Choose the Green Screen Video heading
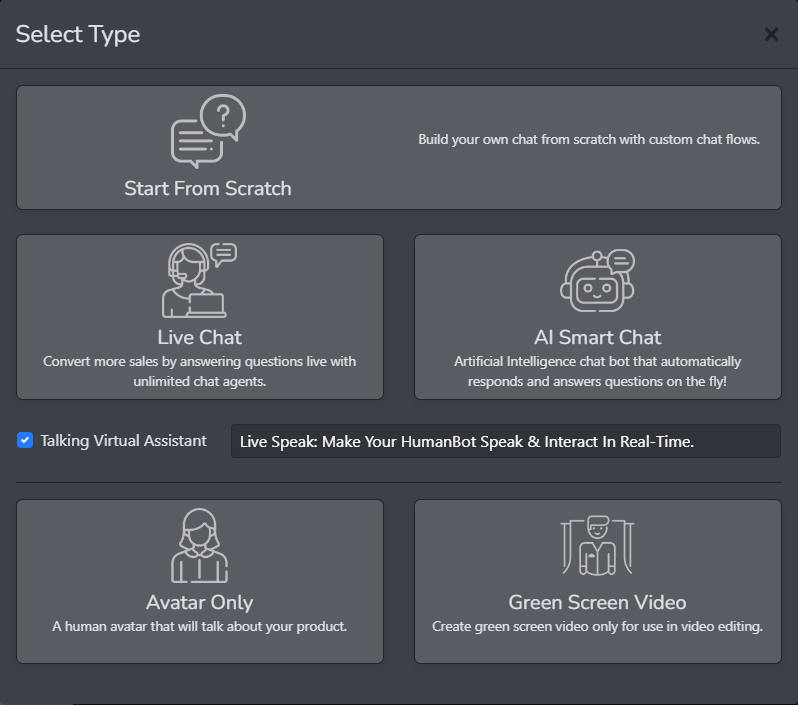The image size is (798, 705). pos(597,603)
